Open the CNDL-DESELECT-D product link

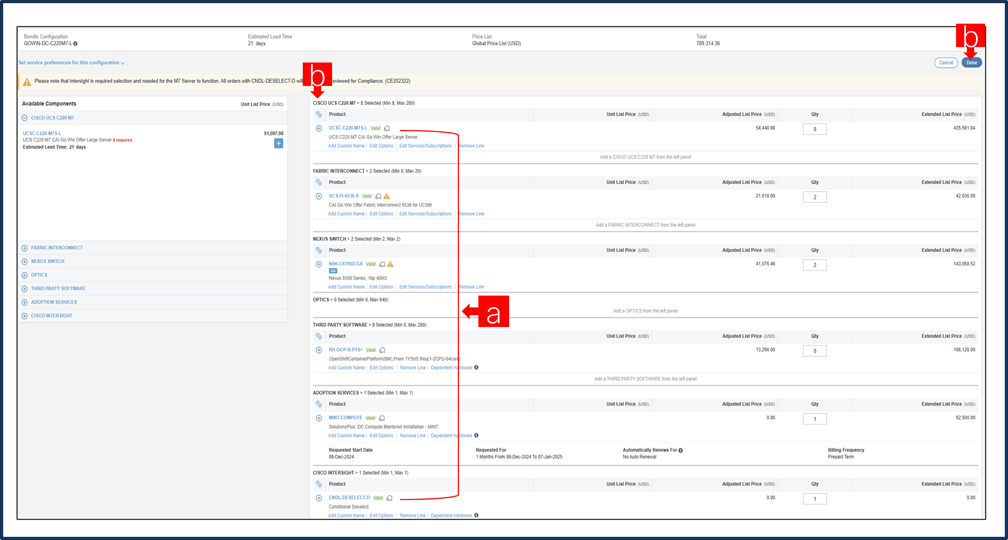pos(349,498)
